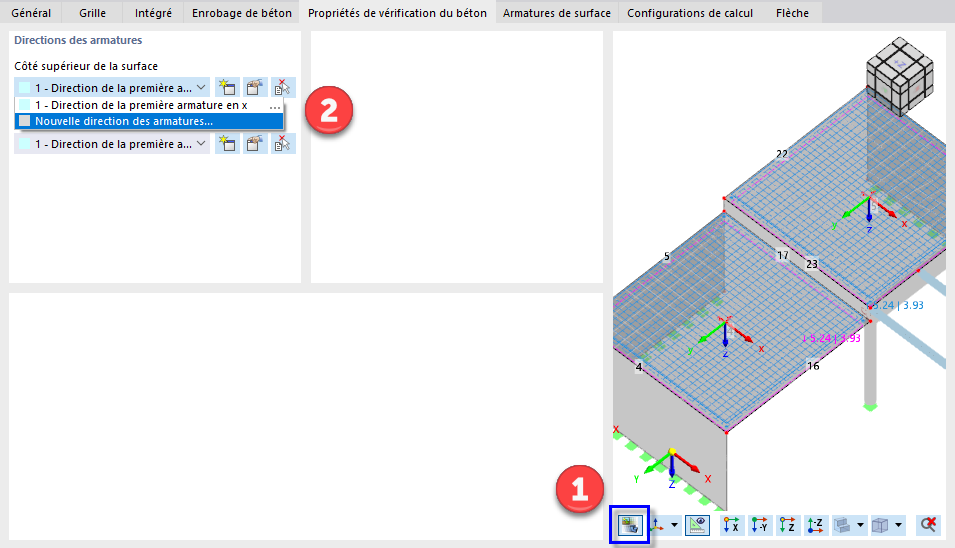Click the dimension visibility icon showing a set square and eye
The image size is (955, 548).
(697, 524)
